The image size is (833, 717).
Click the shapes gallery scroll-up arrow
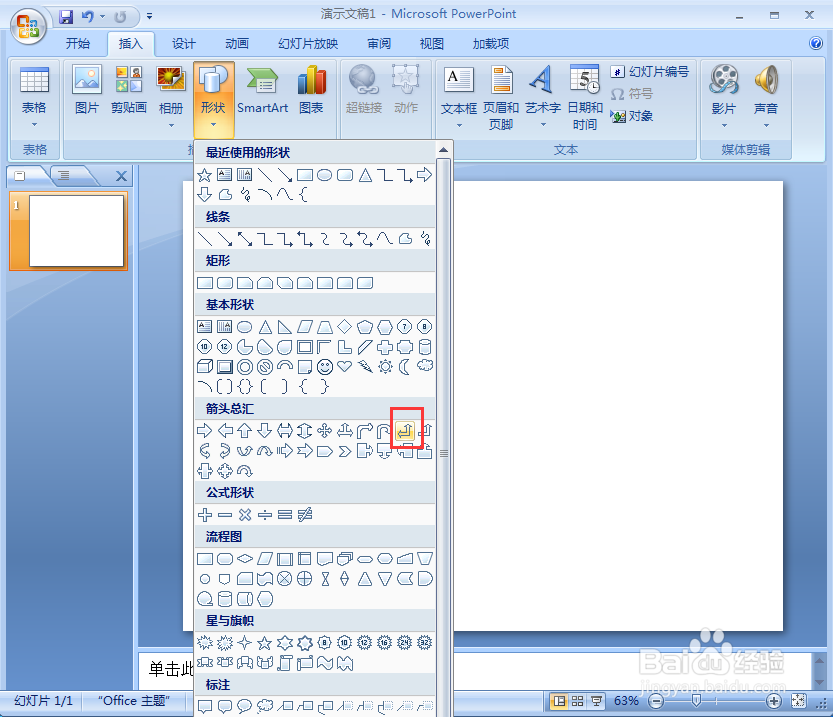[x=444, y=150]
